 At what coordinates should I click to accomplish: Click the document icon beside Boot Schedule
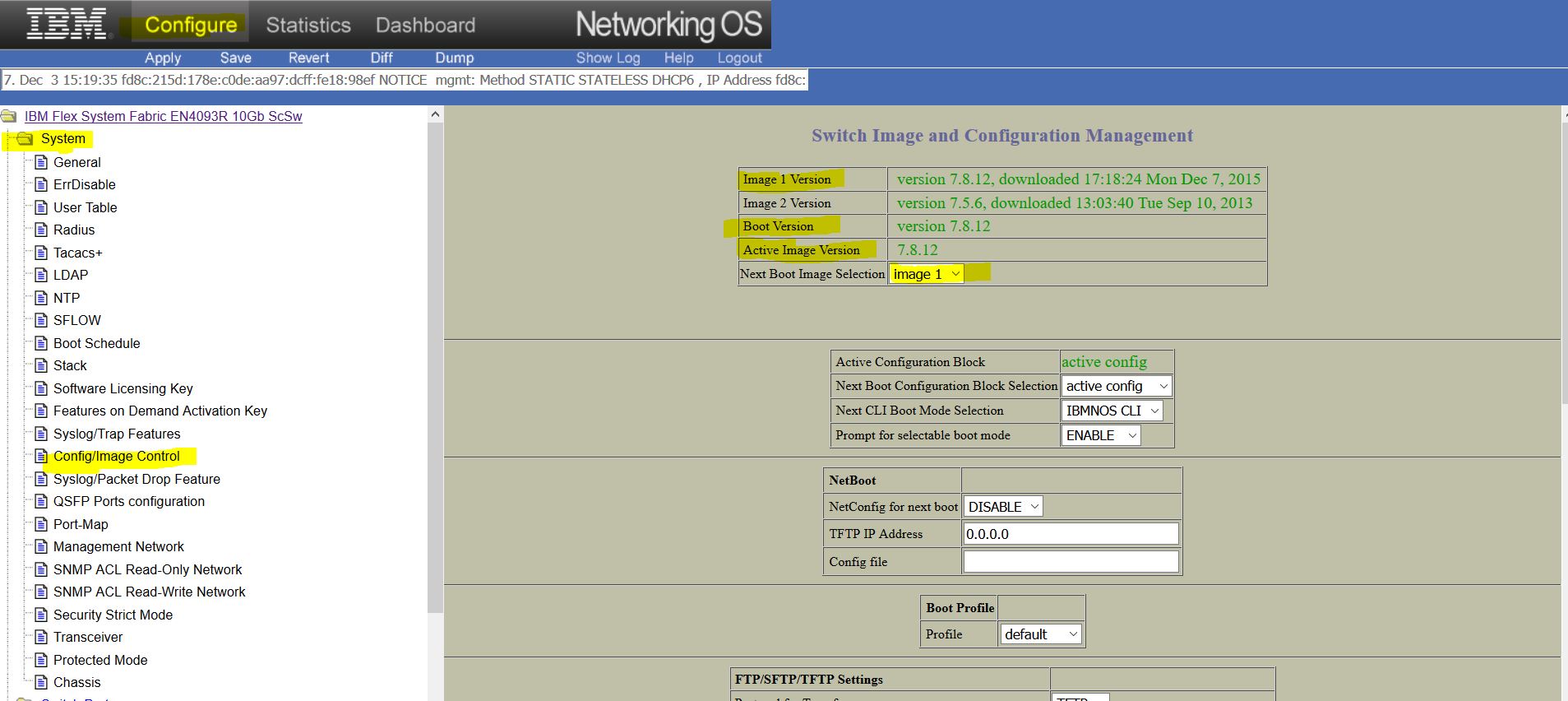coord(41,343)
